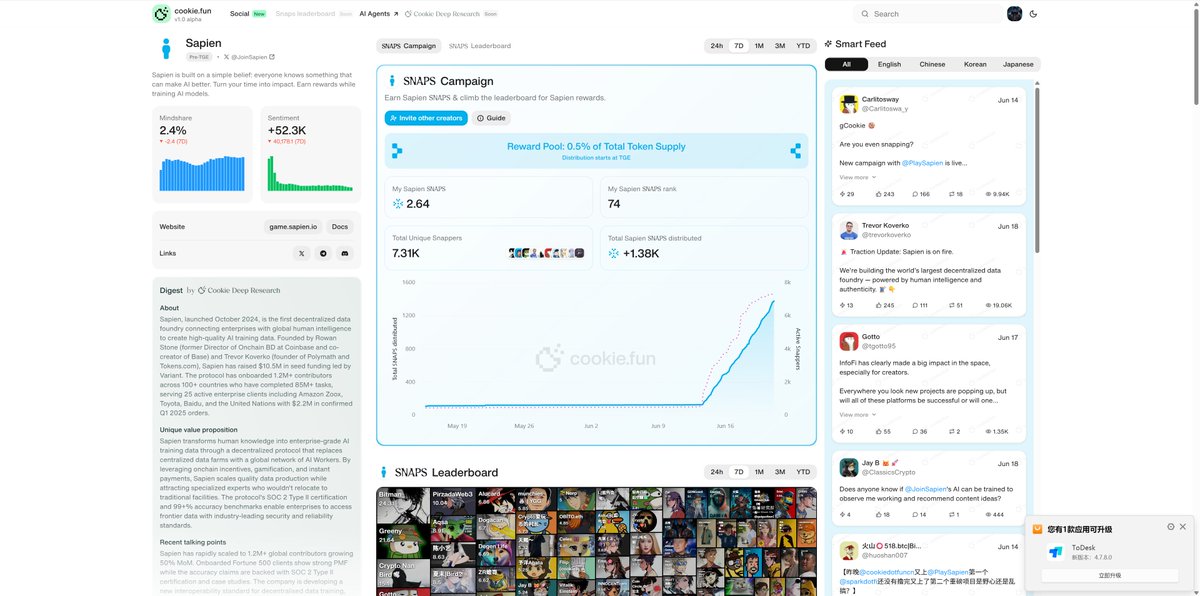Click views count 19.06K on Trevor's post
The width and height of the screenshot is (1200, 596).
998,305
